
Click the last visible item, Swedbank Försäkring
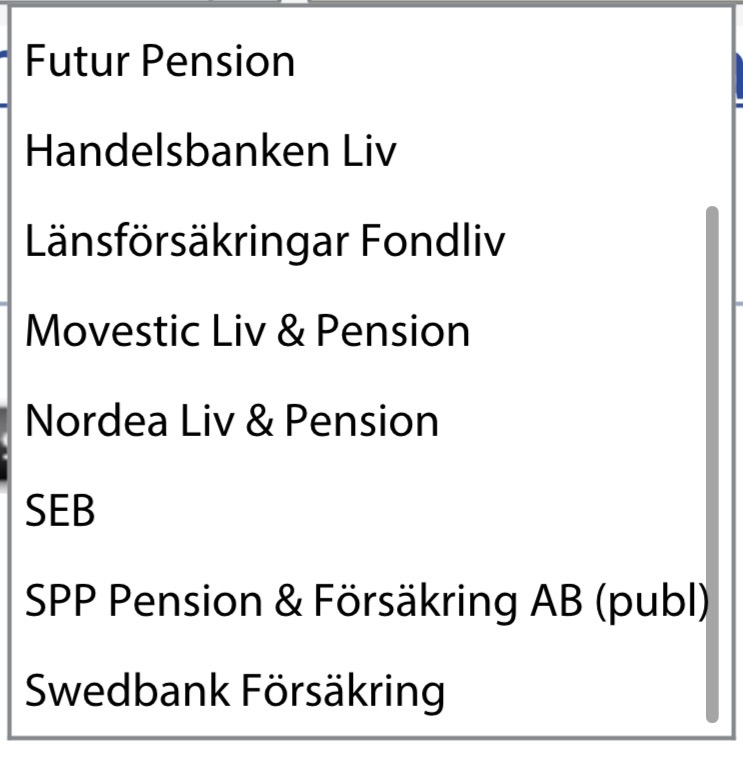234,691
